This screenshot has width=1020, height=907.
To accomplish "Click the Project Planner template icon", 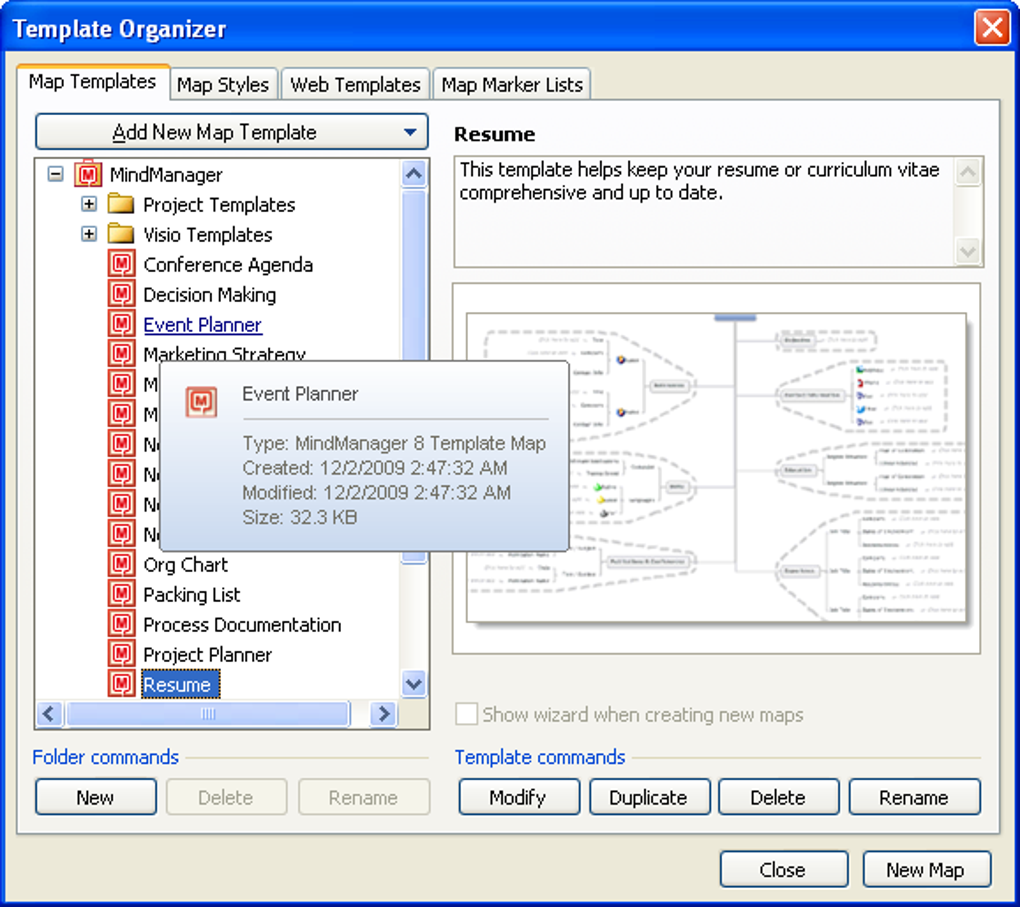I will click(x=121, y=653).
